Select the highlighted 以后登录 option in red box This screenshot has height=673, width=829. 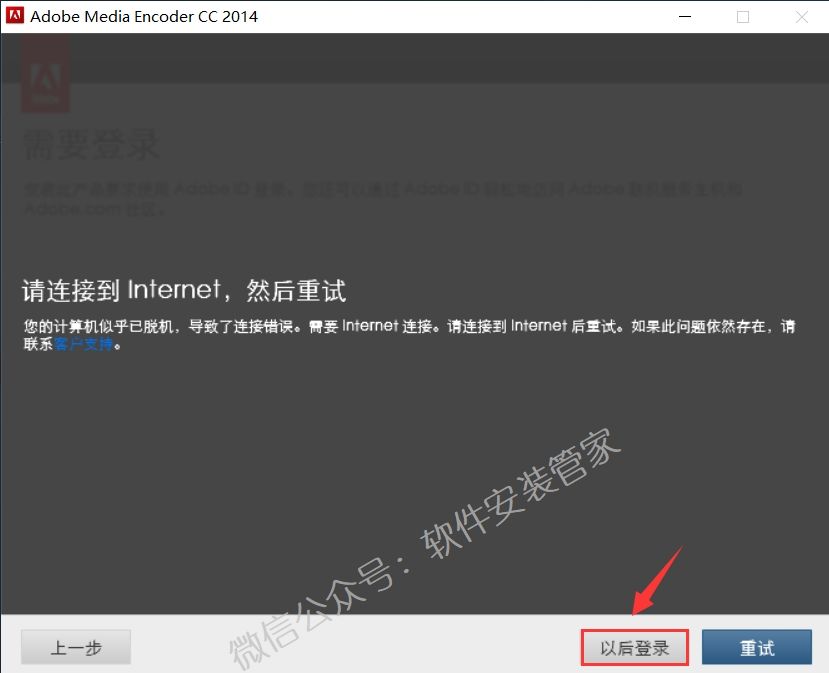634,647
